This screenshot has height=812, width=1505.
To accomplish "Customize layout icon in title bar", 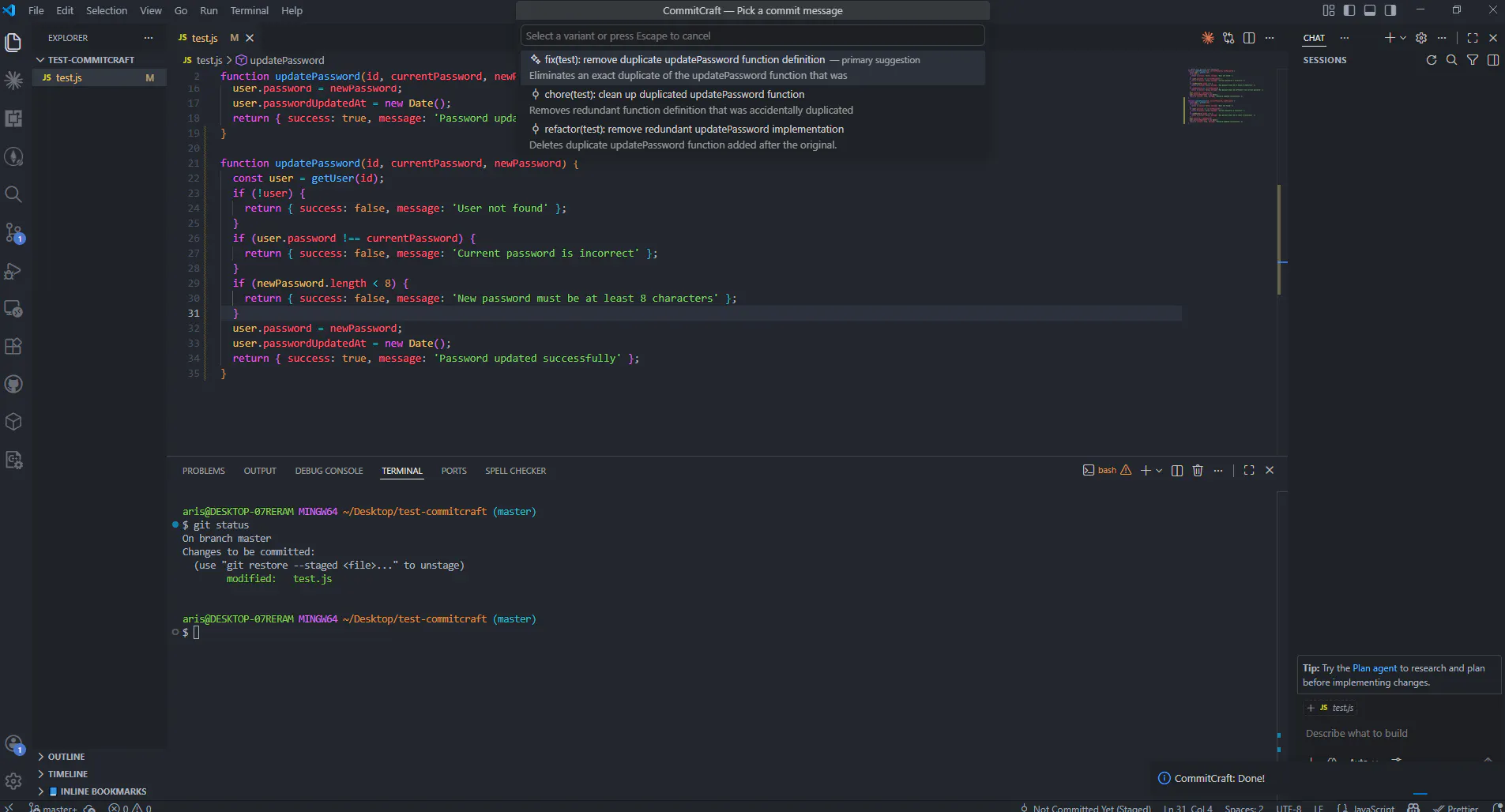I will point(1329,10).
